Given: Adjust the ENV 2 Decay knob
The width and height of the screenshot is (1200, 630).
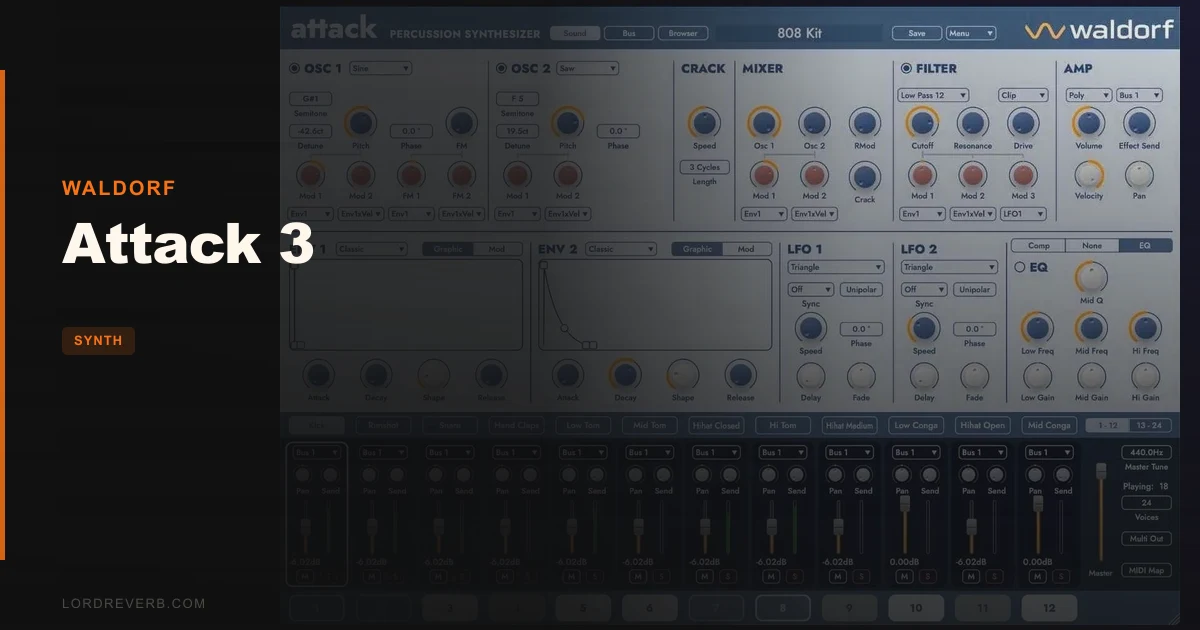Looking at the screenshot, I should (625, 375).
